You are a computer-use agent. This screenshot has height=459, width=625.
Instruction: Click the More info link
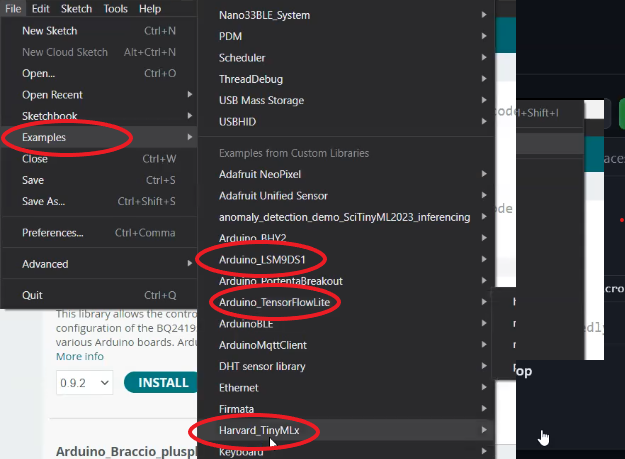tap(80, 356)
